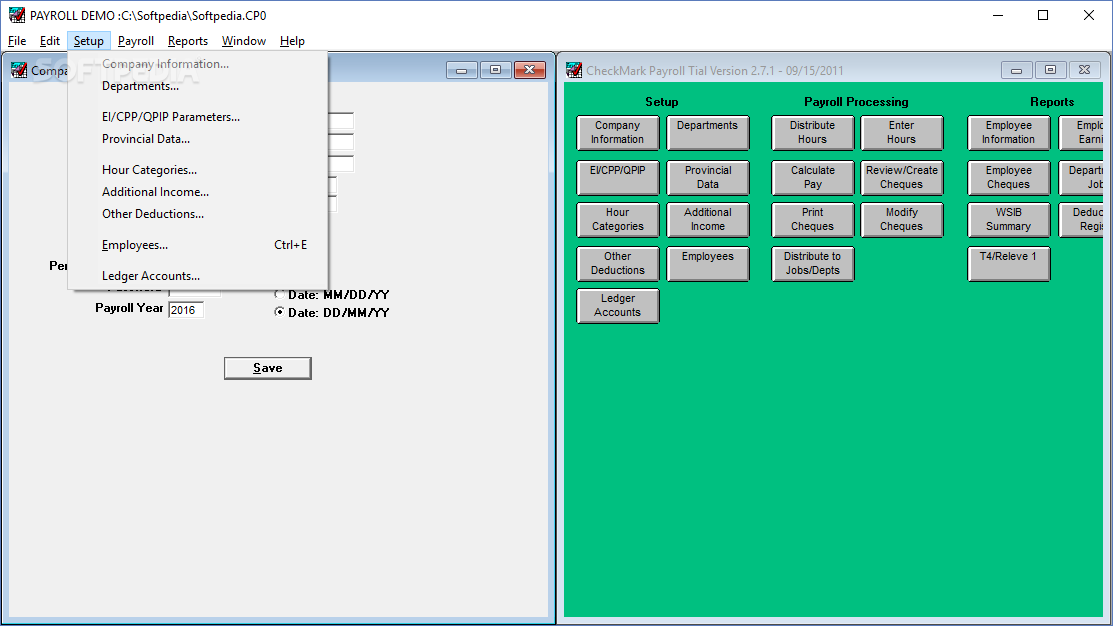Click Ledger Accounts button in command center
Image resolution: width=1113 pixels, height=626 pixels.
(618, 305)
